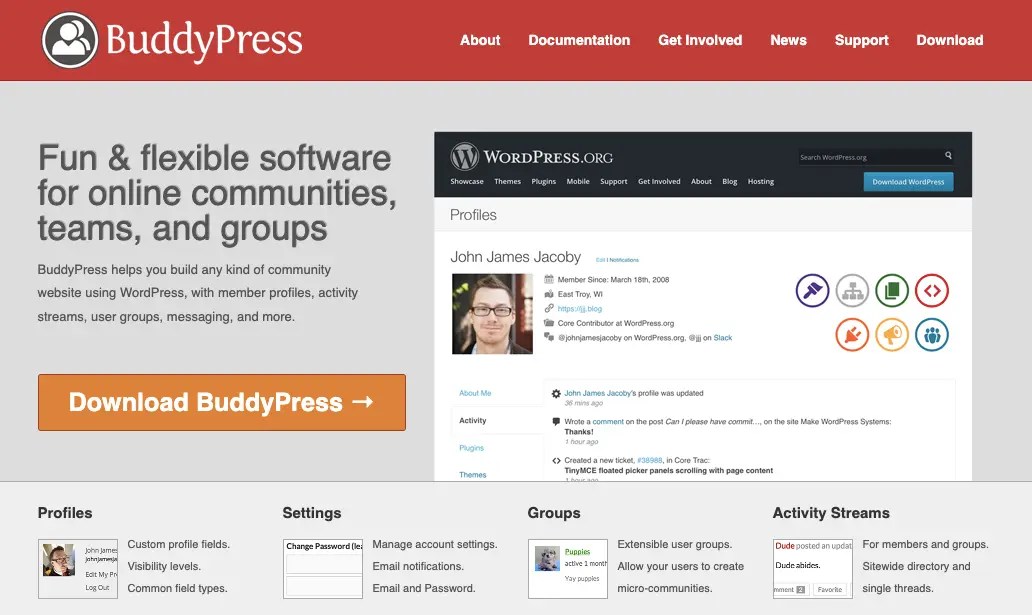This screenshot has height=615, width=1032.
Task: Click John James Jacoby's profile photo
Action: coord(492,313)
